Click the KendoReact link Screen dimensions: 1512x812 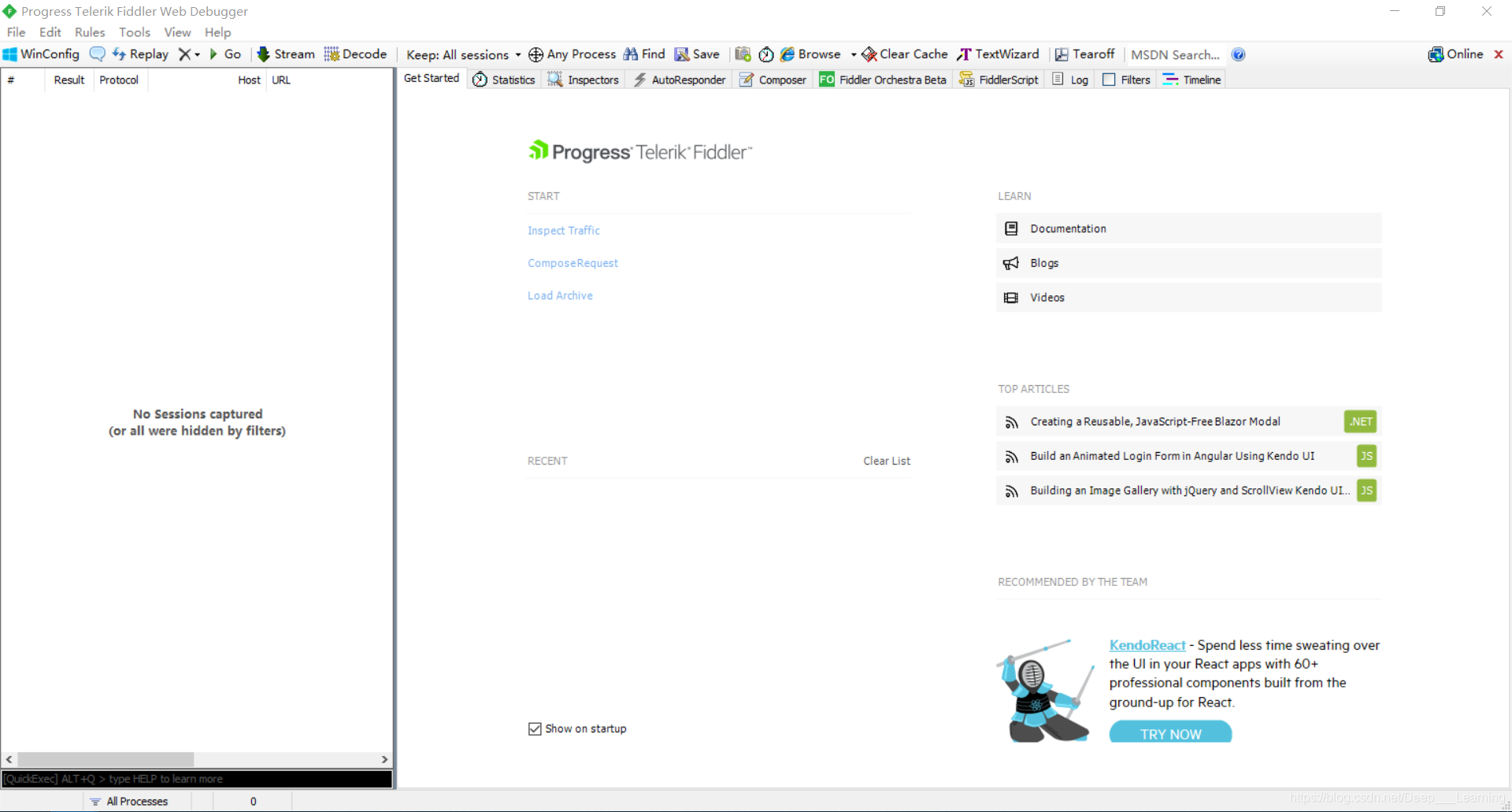tap(1147, 645)
